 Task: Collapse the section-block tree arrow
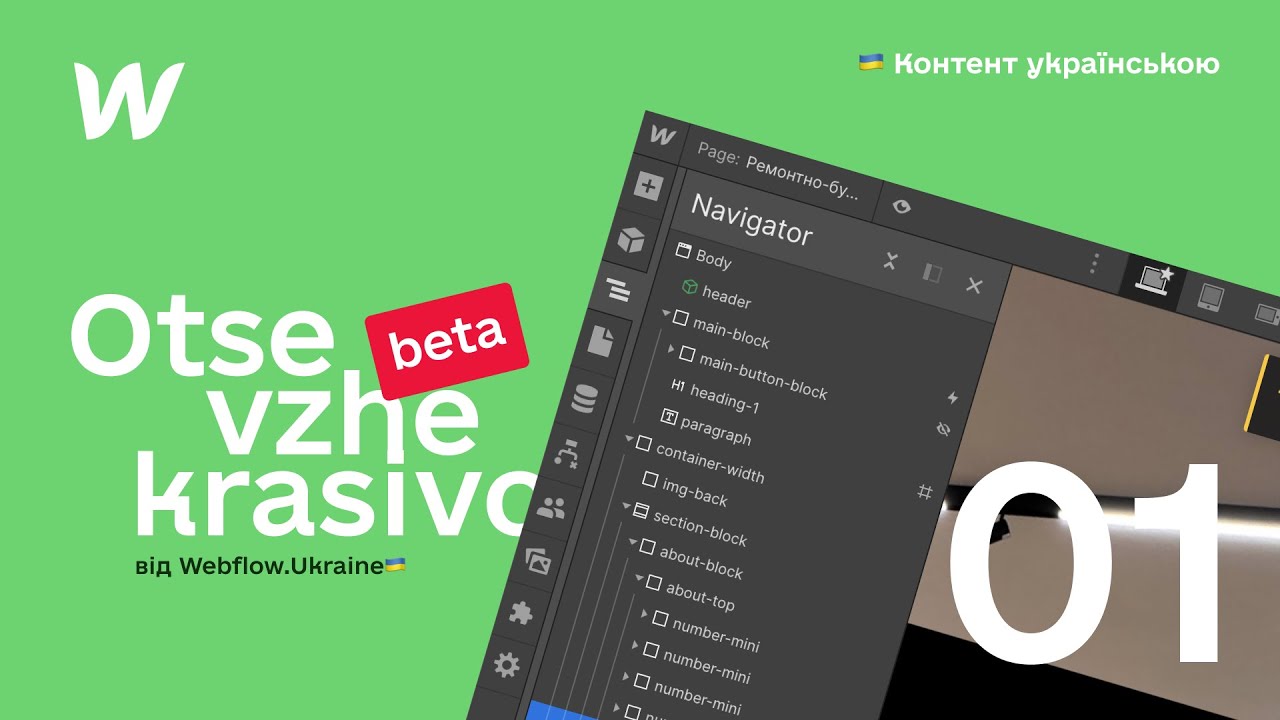point(627,507)
